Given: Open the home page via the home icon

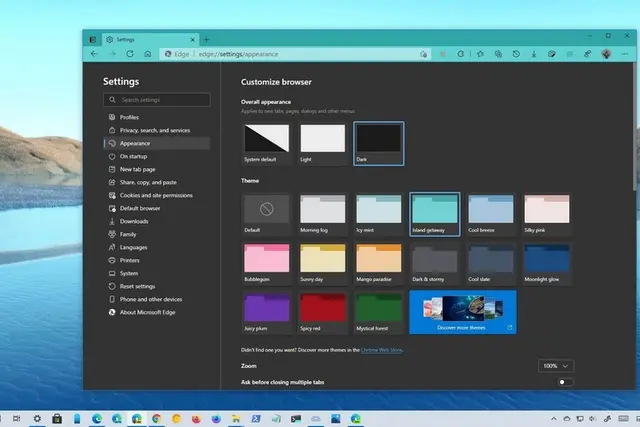Looking at the screenshot, I should point(148,54).
